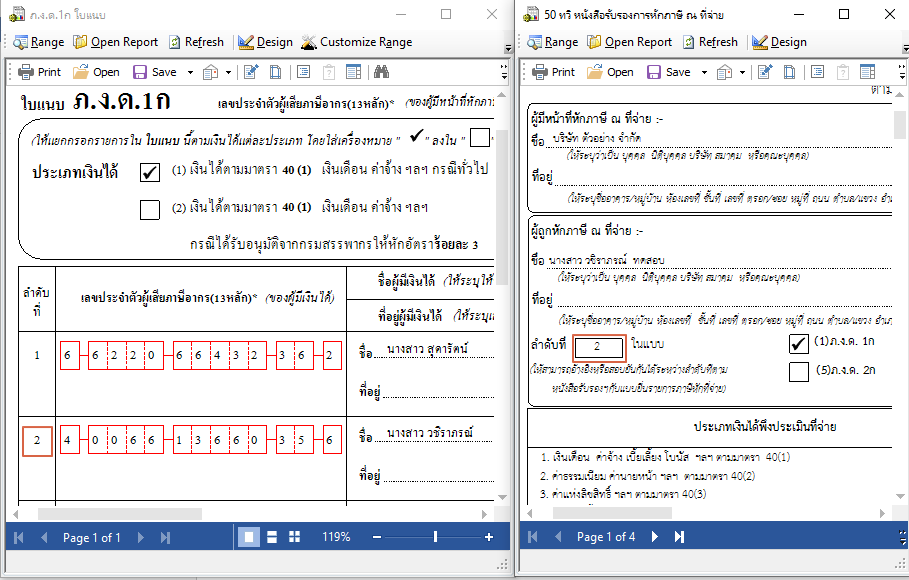Toggle checkbox (1) เงินได้ตามมาตรา 40 (1) กรณีทั่วไป

point(150,171)
